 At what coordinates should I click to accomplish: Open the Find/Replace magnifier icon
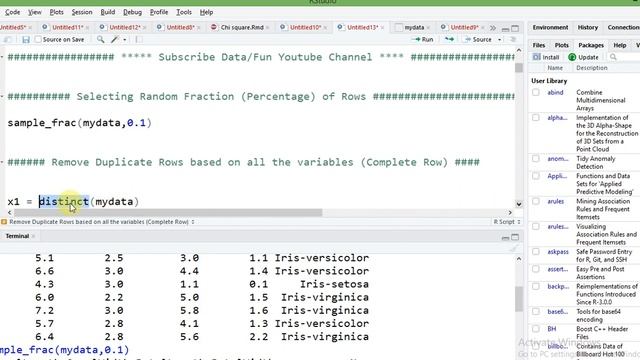pos(100,40)
